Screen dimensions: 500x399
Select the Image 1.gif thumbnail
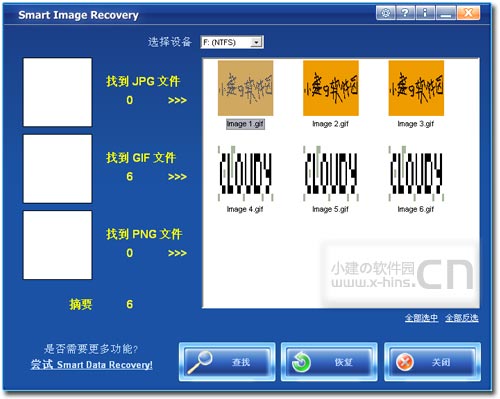245,88
